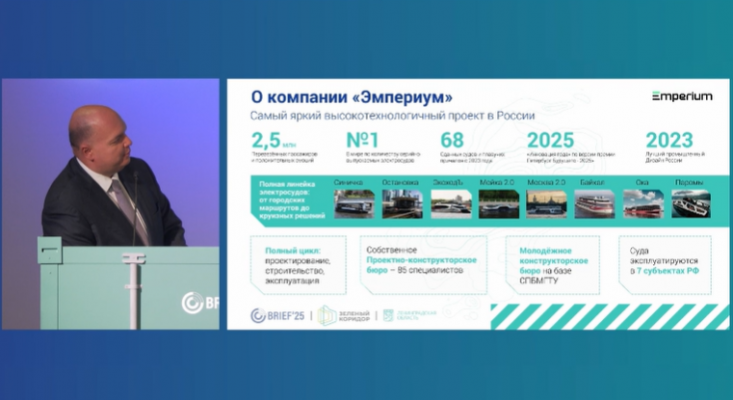The height and width of the screenshot is (400, 733).
Task: Click the '2023' statistic
Action: click(x=669, y=140)
